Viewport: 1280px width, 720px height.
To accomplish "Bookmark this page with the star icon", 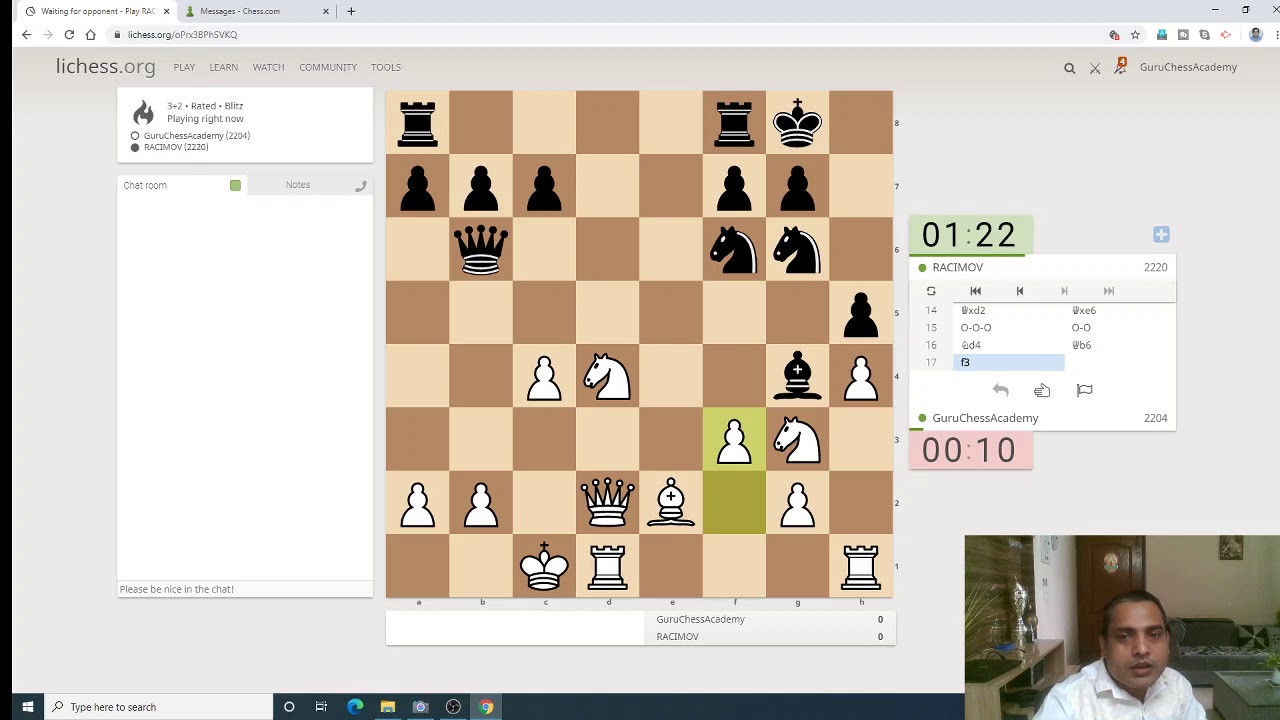I will 1135,35.
